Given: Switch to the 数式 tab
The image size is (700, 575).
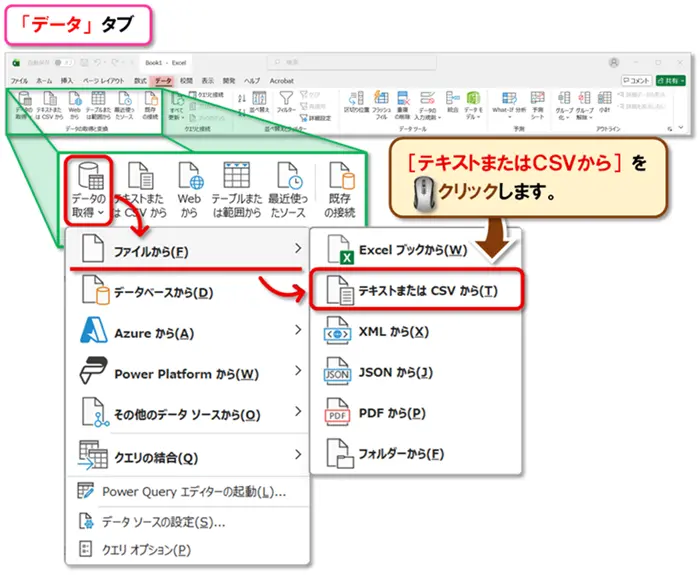Looking at the screenshot, I should click(140, 81).
